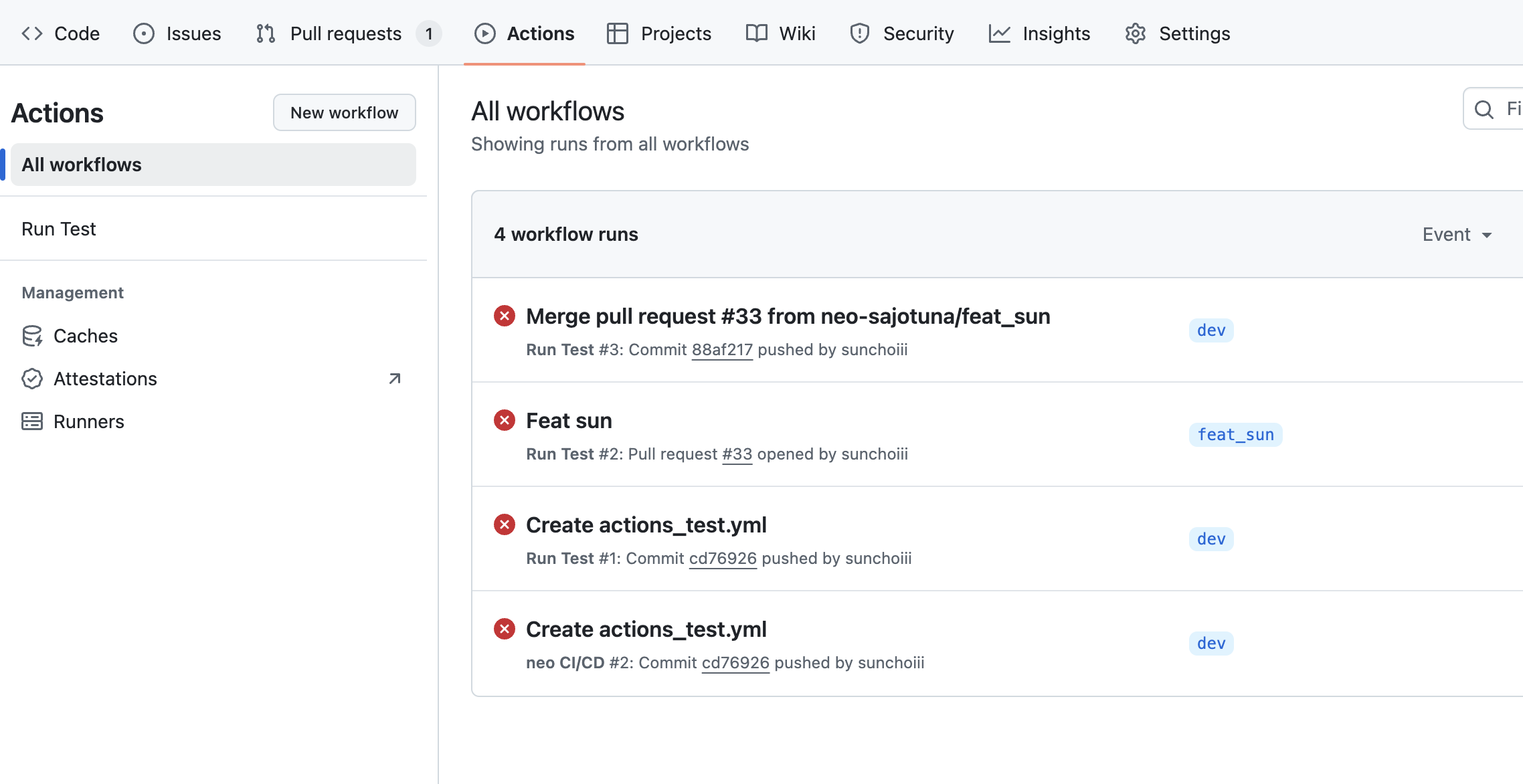Click the Code brackets icon
Screen dimensions: 1523x784
click(32, 33)
